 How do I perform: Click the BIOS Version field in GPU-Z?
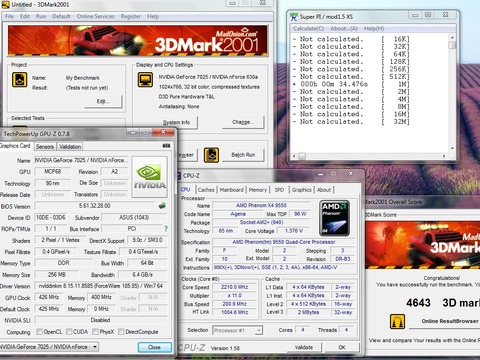point(95,206)
